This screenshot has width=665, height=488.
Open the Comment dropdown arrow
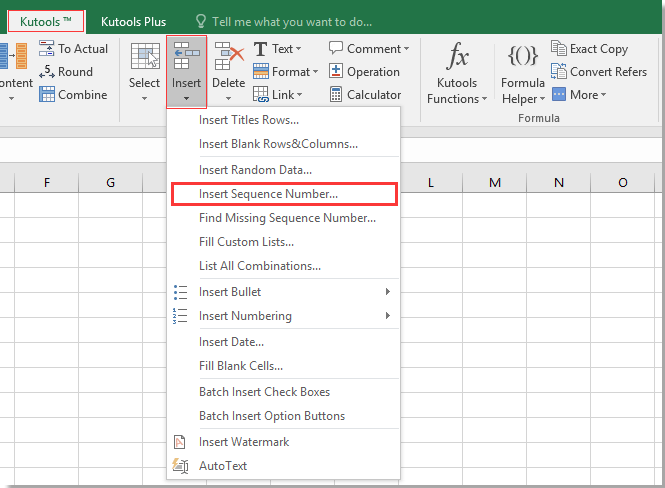[x=406, y=49]
